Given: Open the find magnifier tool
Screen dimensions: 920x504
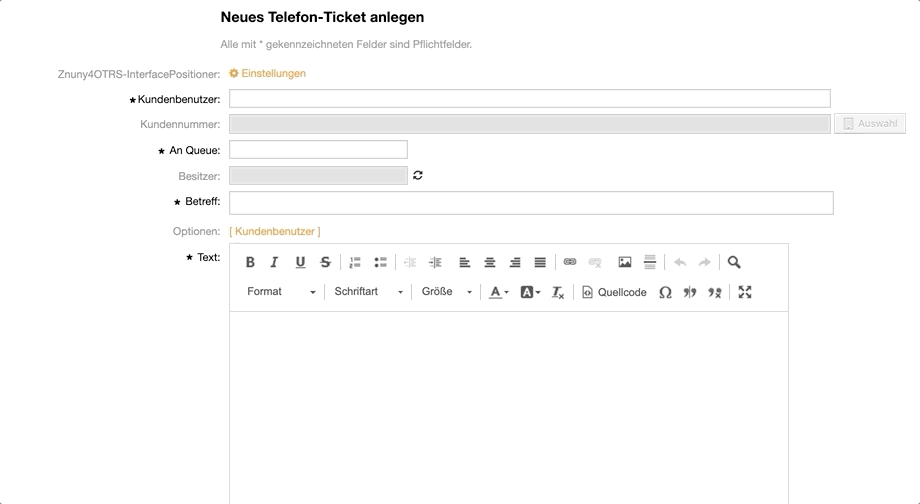Looking at the screenshot, I should tap(734, 262).
